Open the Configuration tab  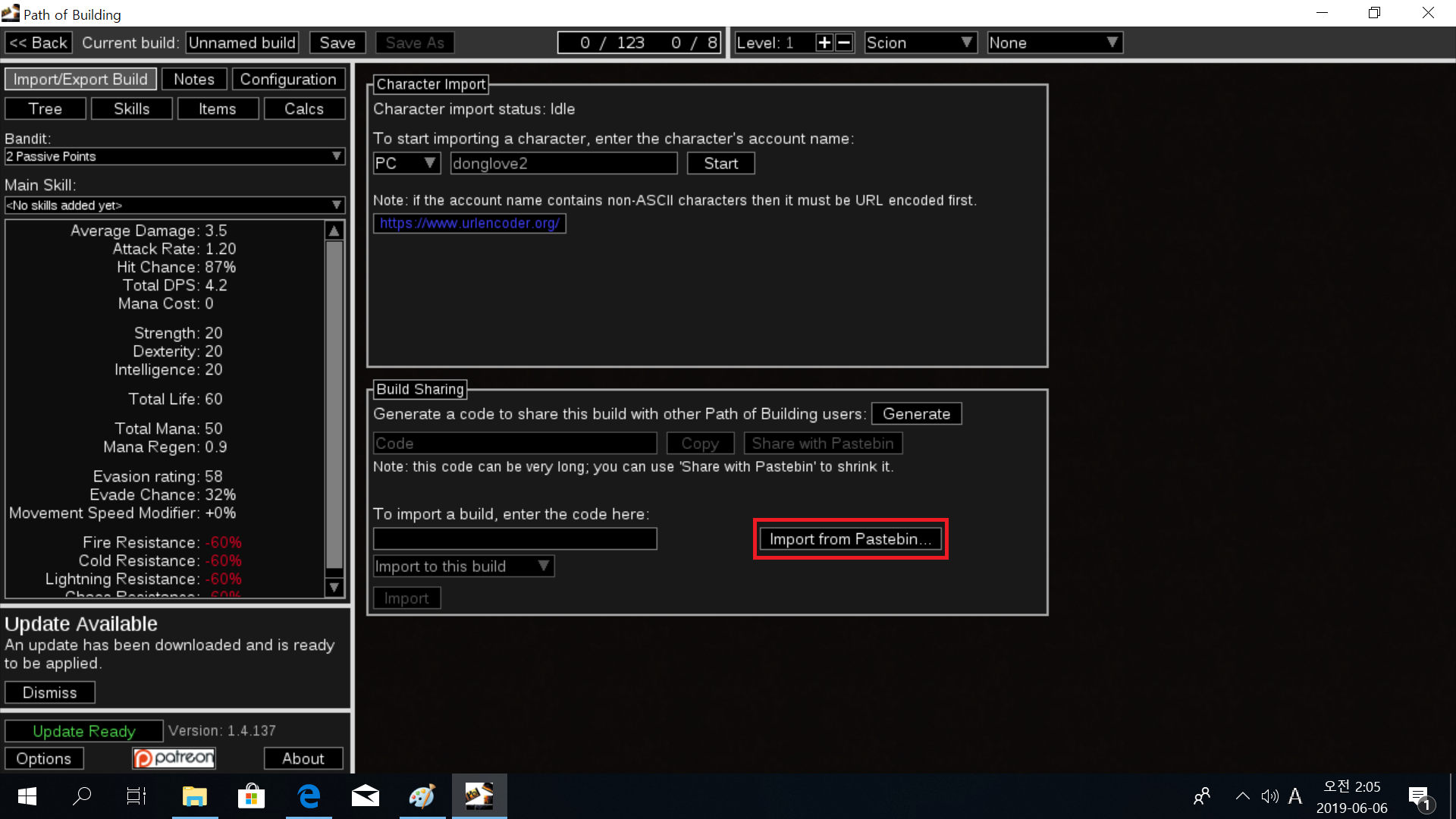tap(288, 80)
